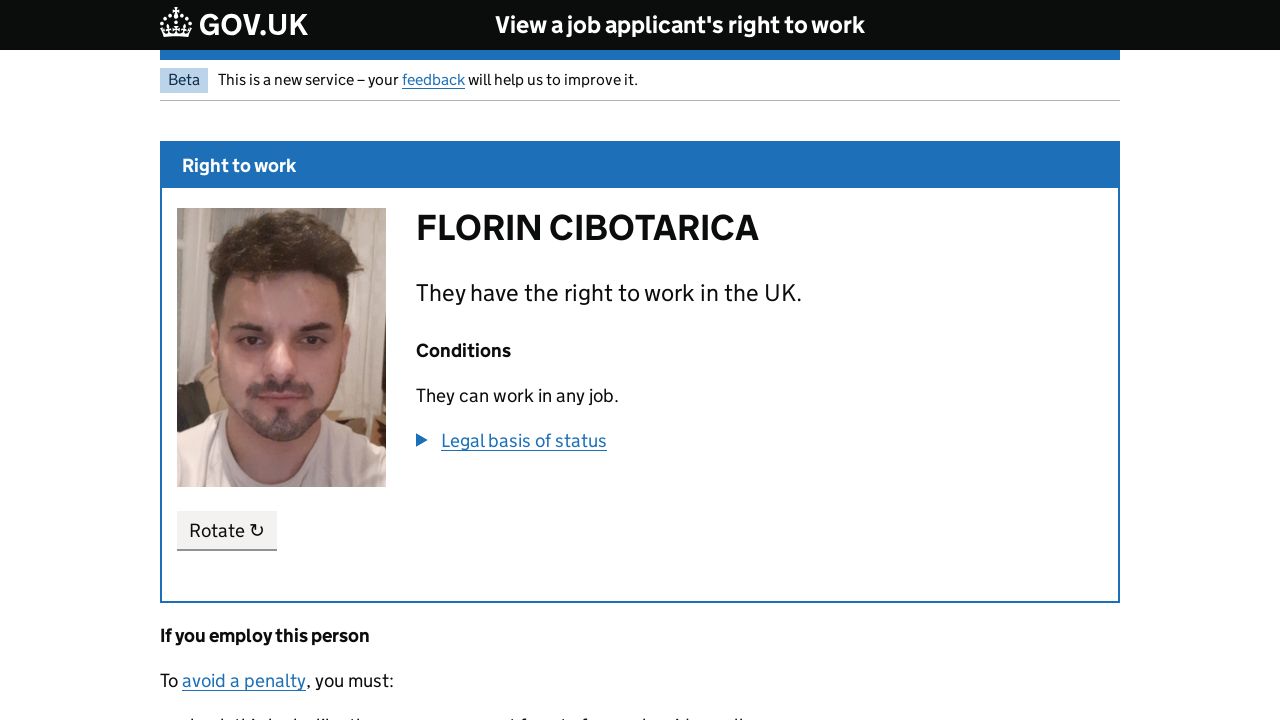The width and height of the screenshot is (1280, 720).
Task: Click 'This is a new service' banner text
Action: coord(308,80)
